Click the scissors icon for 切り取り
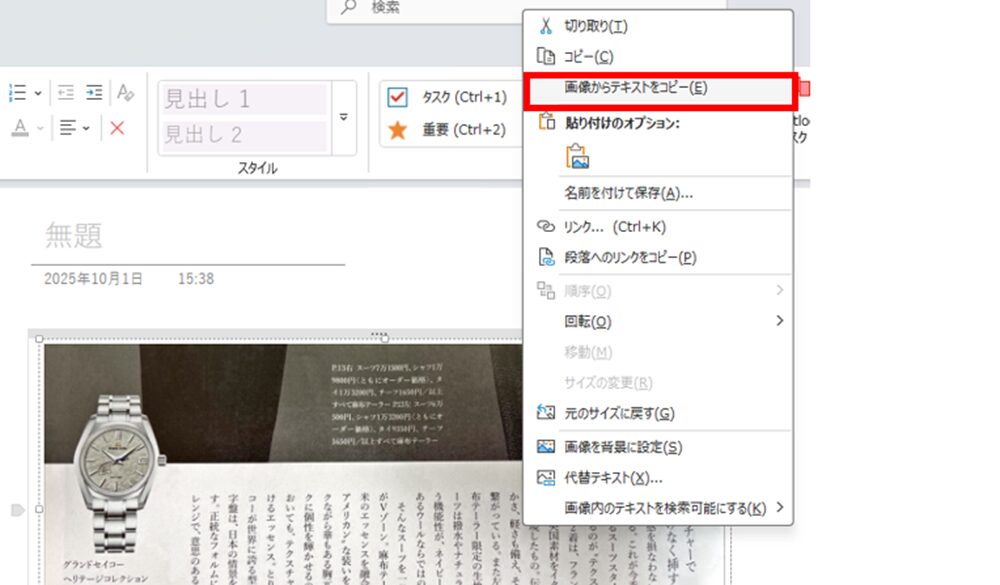Image resolution: width=1000 pixels, height=585 pixels. (546, 26)
